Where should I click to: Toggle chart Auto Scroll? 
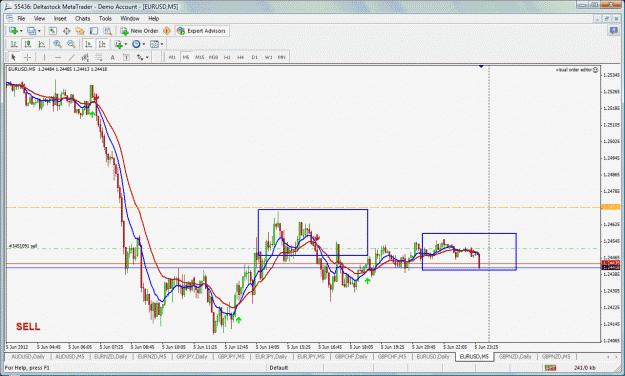pyautogui.click(x=88, y=44)
